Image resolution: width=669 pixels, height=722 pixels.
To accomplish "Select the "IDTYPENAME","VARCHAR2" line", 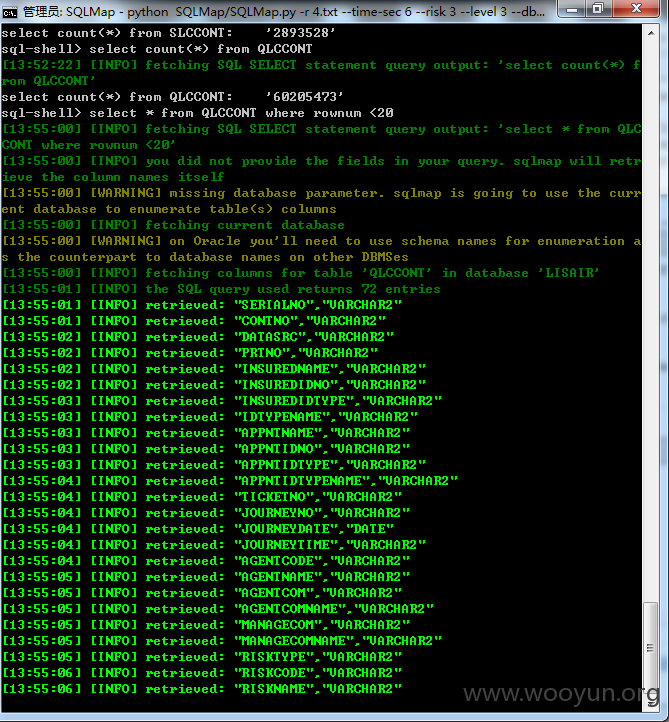I will coord(210,417).
